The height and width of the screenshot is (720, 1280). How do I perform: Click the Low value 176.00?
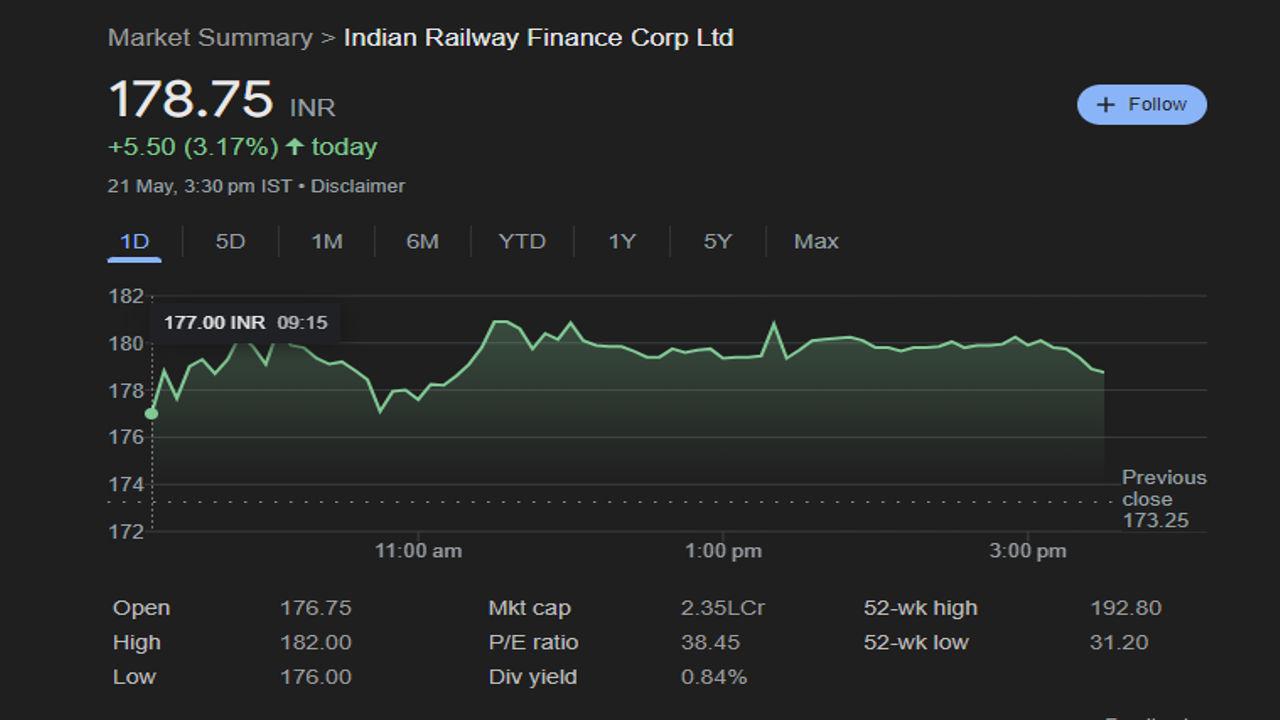pyautogui.click(x=316, y=677)
